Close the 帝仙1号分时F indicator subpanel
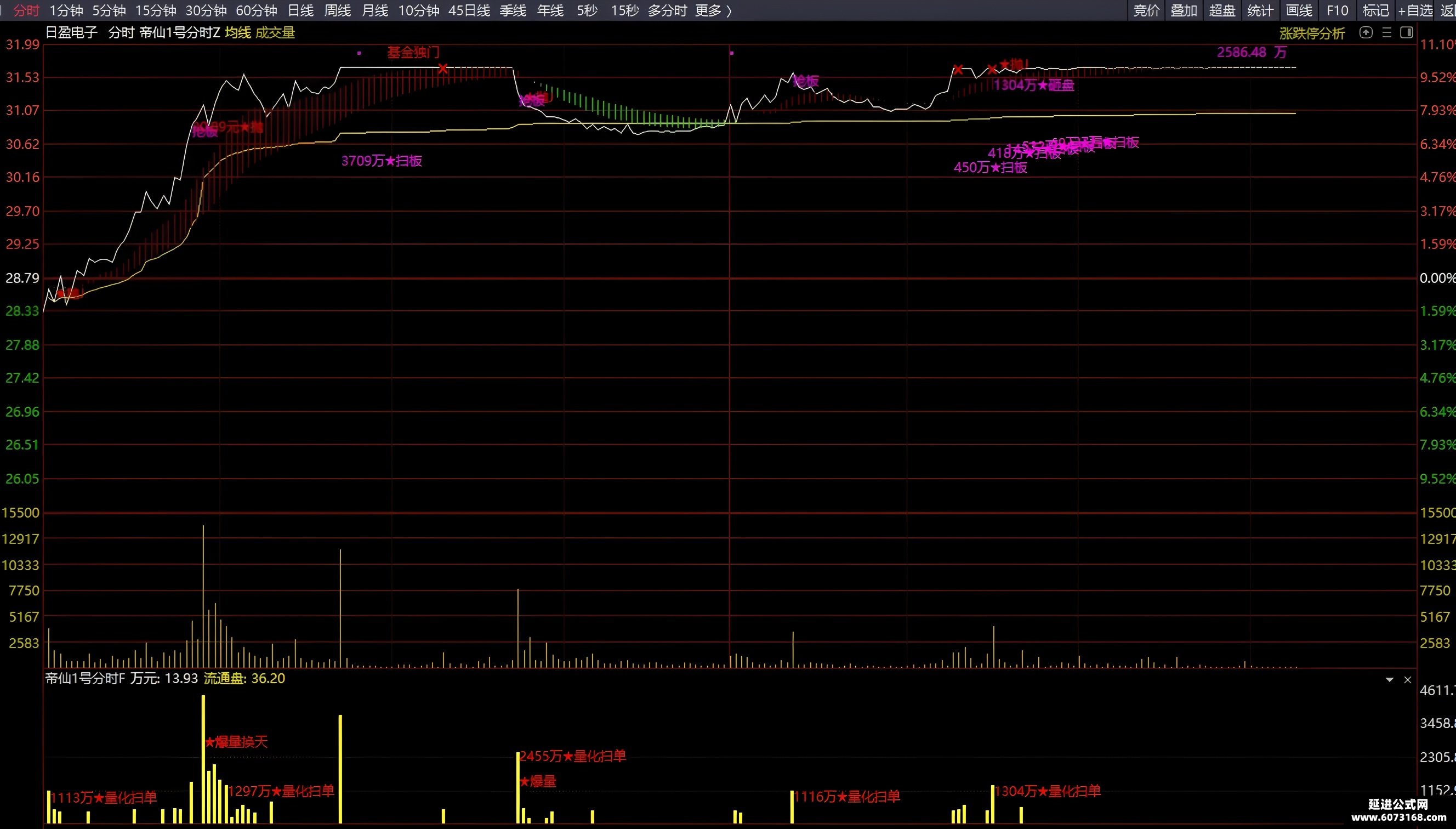1456x829 pixels. coord(1408,680)
